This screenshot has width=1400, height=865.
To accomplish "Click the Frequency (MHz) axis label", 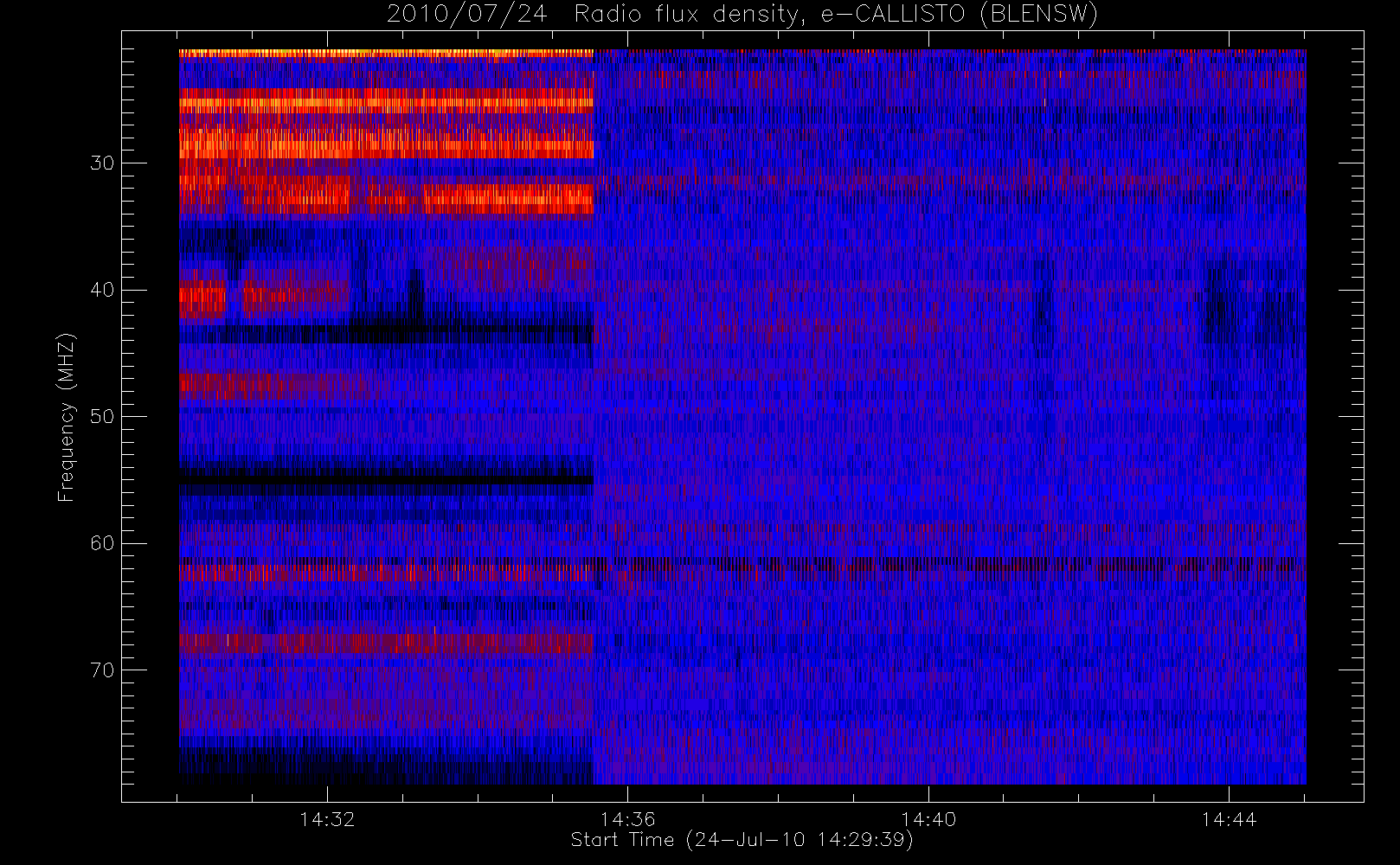I will click(x=66, y=417).
